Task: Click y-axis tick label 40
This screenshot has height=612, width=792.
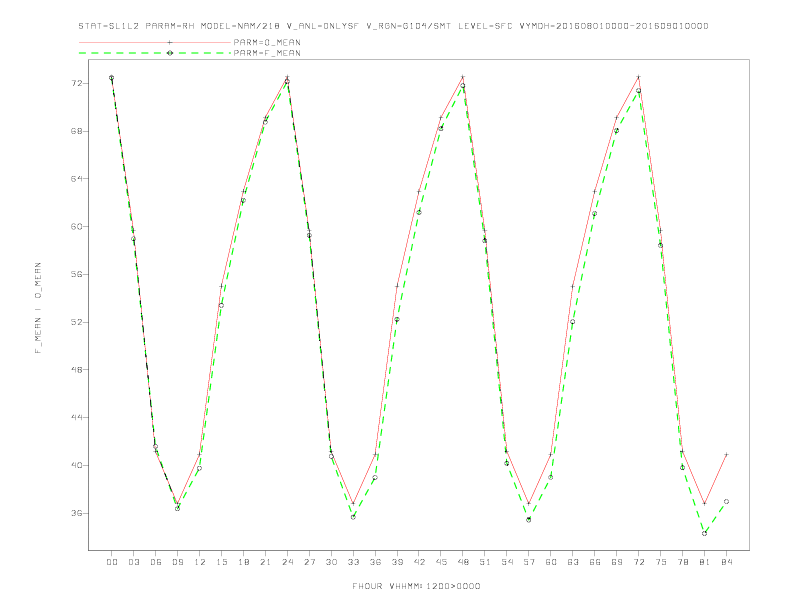Action: click(76, 465)
